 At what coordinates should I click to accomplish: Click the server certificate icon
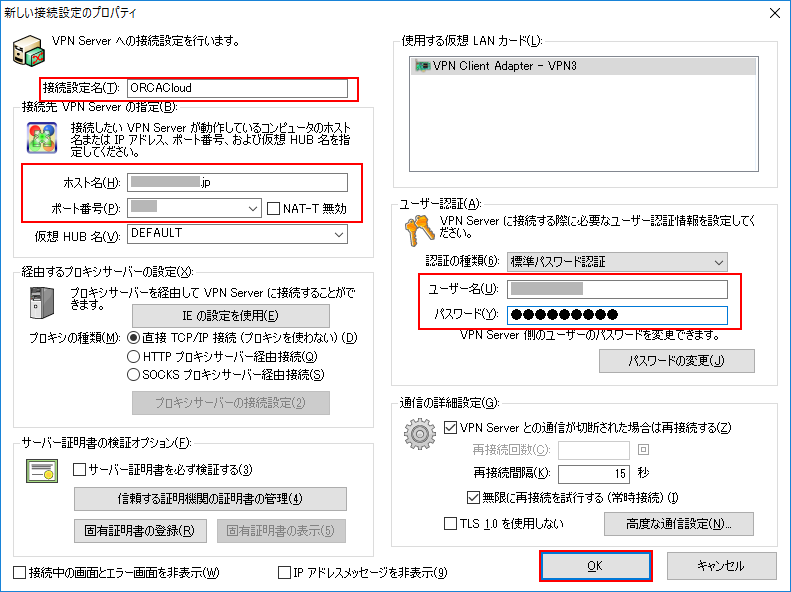pyautogui.click(x=42, y=470)
